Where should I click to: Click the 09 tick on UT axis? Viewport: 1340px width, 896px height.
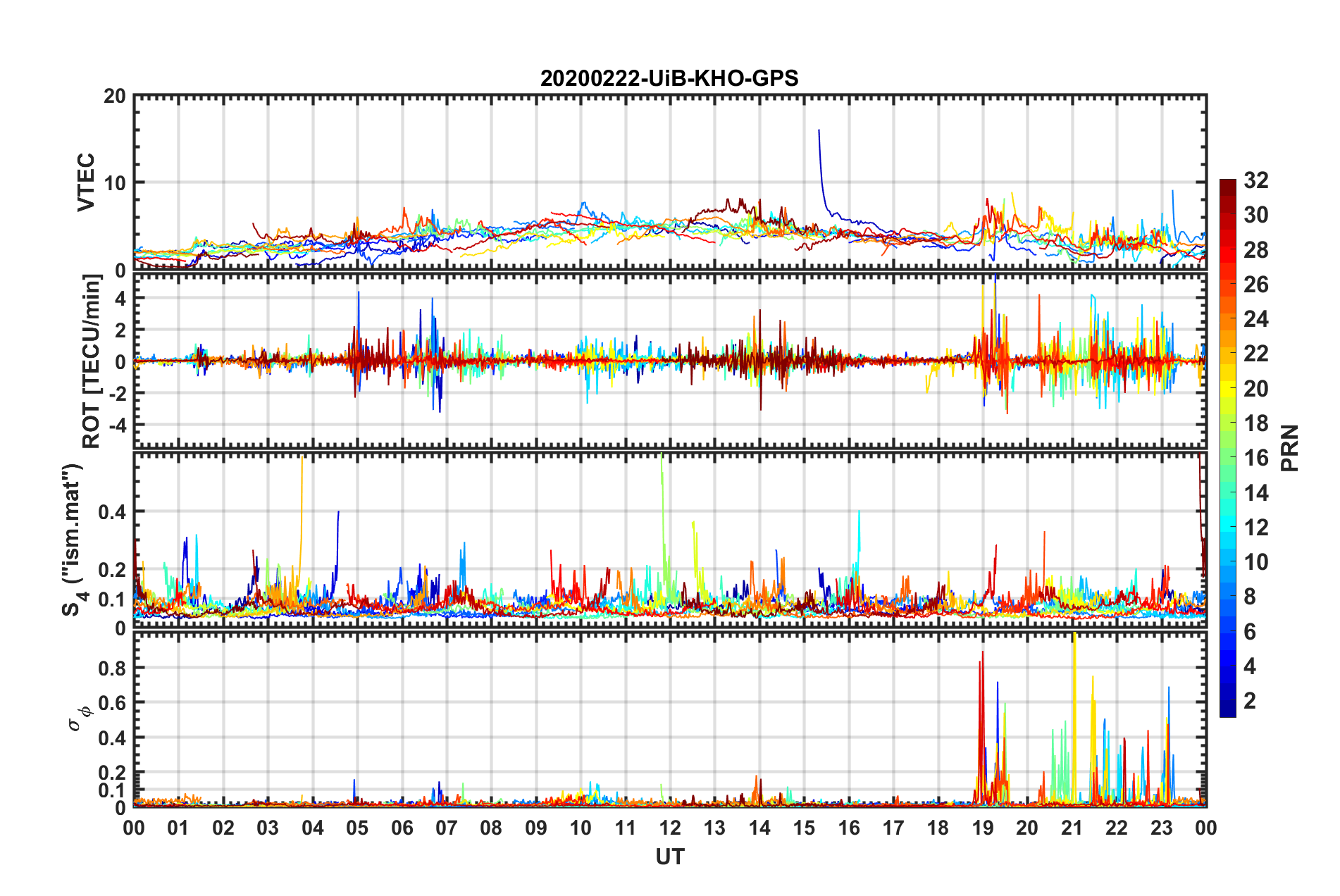(536, 828)
